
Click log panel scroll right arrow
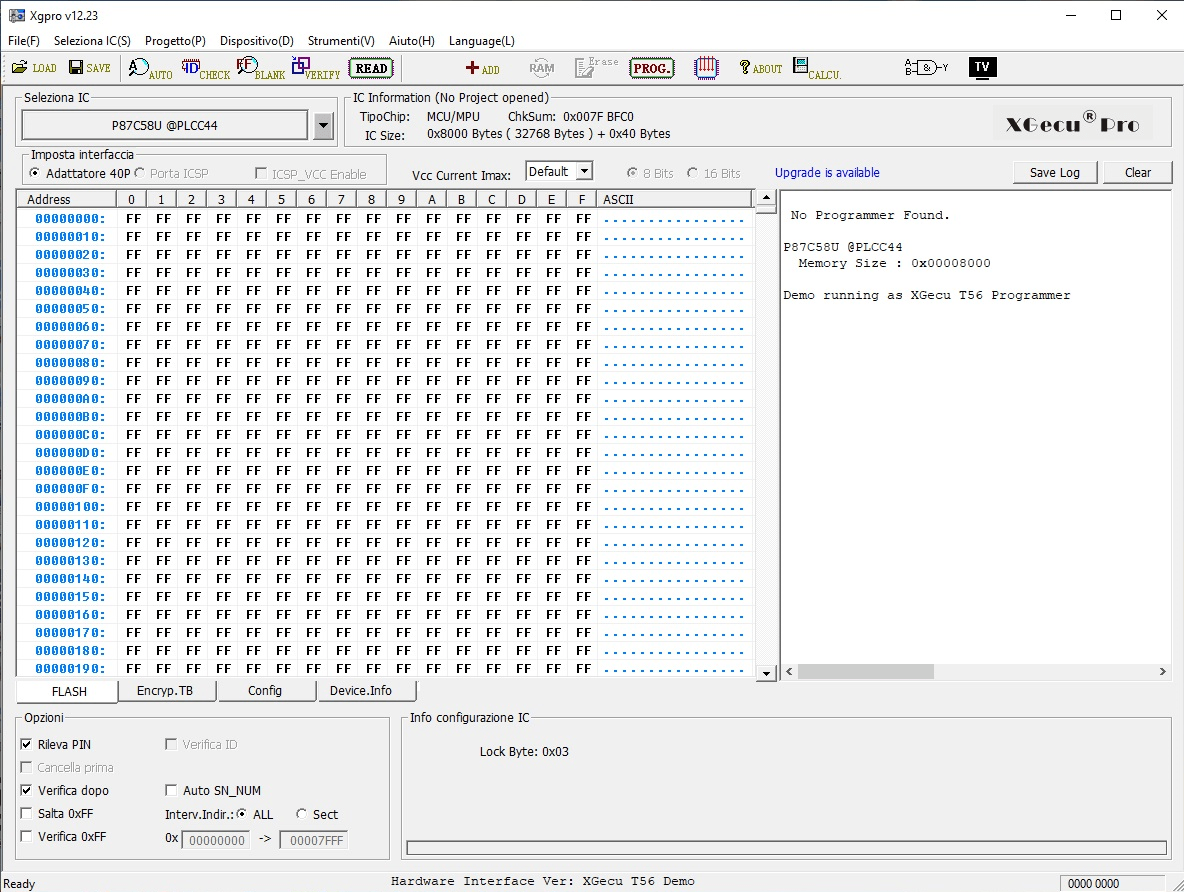[x=1162, y=671]
